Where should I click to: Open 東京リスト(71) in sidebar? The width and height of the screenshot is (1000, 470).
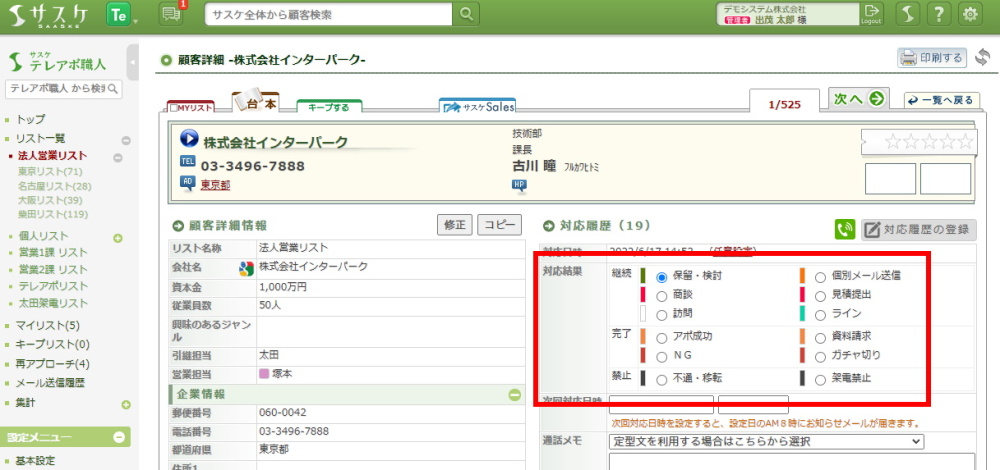51,172
